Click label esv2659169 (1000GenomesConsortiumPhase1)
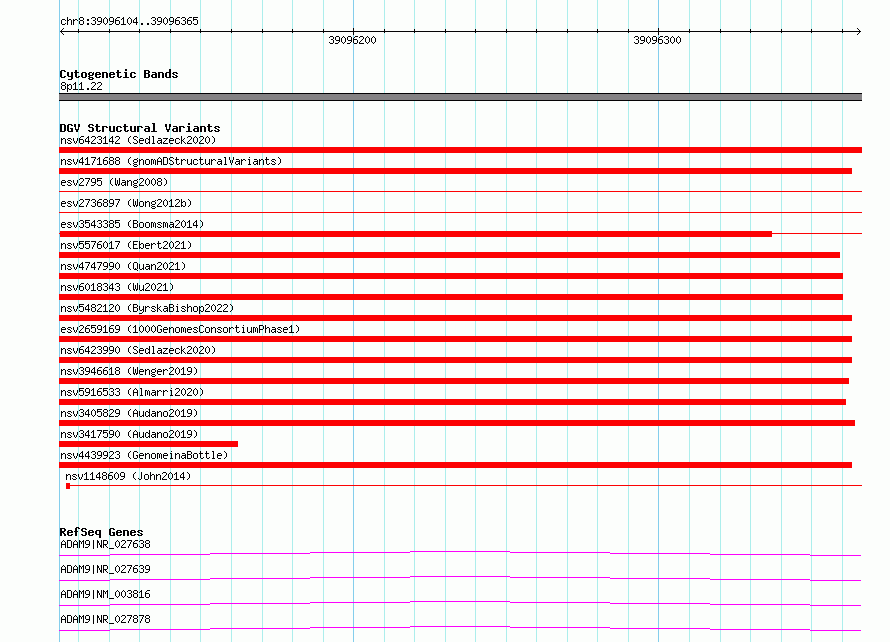This screenshot has width=890, height=642. (180, 329)
